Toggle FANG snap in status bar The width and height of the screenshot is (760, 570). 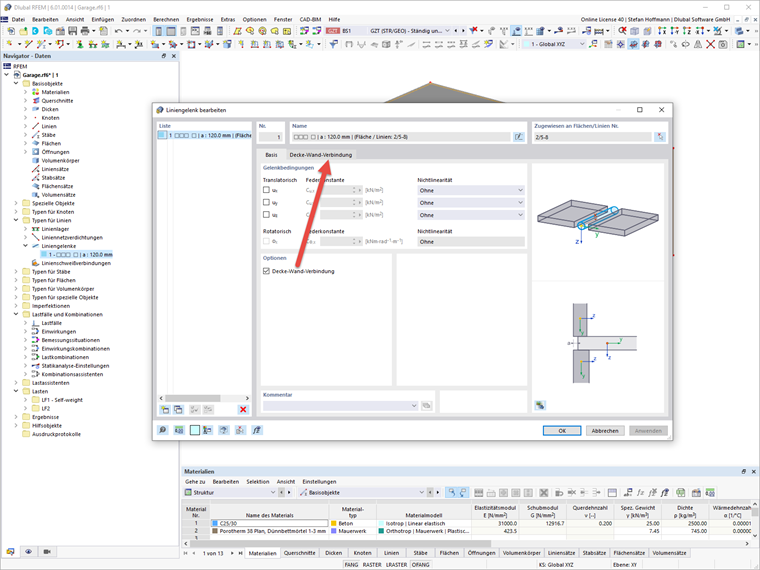[351, 565]
